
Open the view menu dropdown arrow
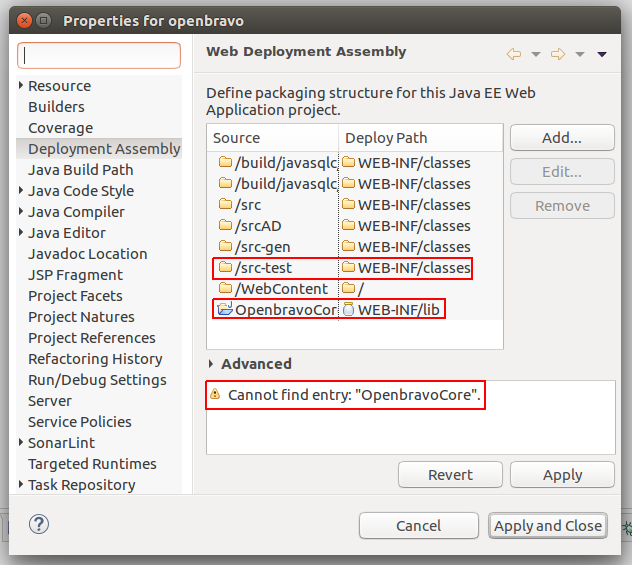tap(602, 54)
